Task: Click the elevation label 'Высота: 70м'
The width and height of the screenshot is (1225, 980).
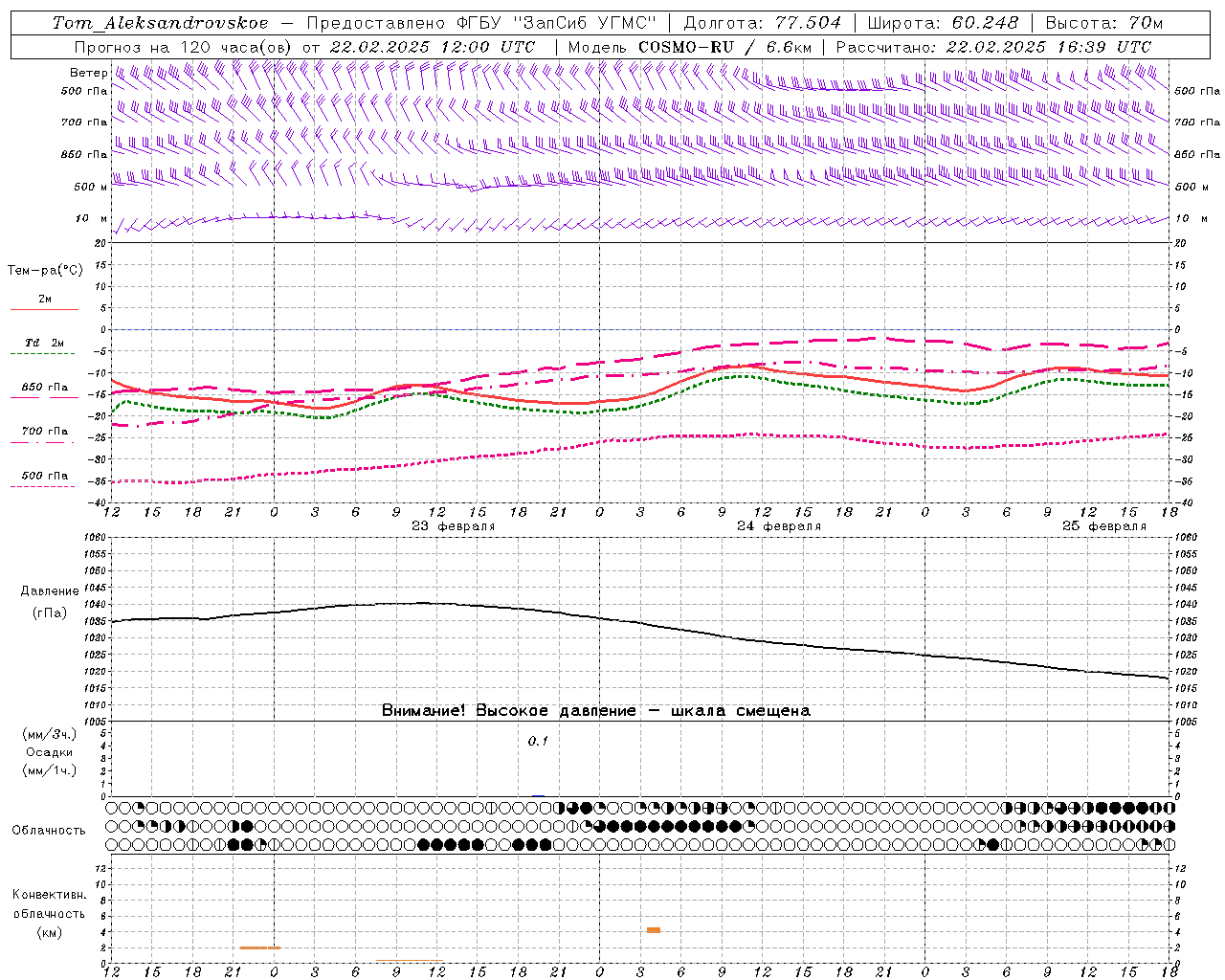Action: [x=1103, y=23]
